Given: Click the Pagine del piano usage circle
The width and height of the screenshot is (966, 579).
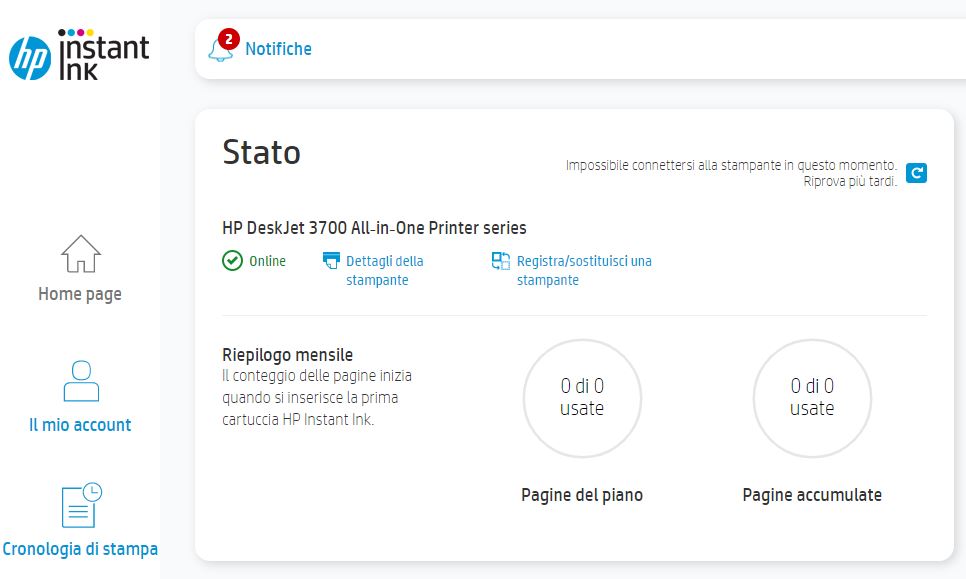Looking at the screenshot, I should point(582,398).
